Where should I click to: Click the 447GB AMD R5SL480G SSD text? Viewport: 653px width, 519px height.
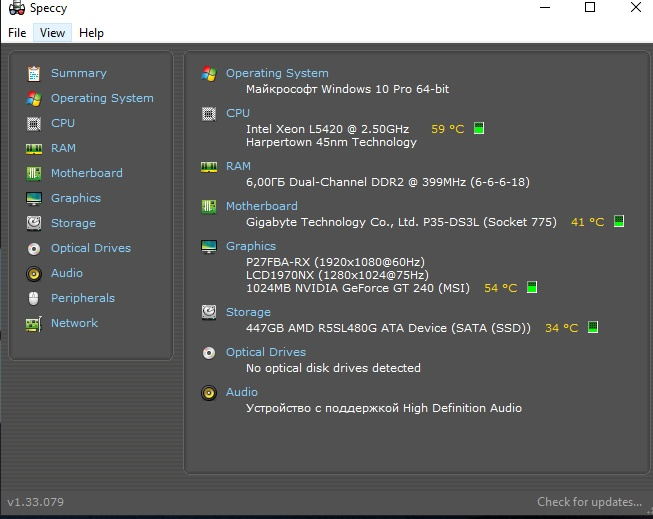click(x=389, y=328)
